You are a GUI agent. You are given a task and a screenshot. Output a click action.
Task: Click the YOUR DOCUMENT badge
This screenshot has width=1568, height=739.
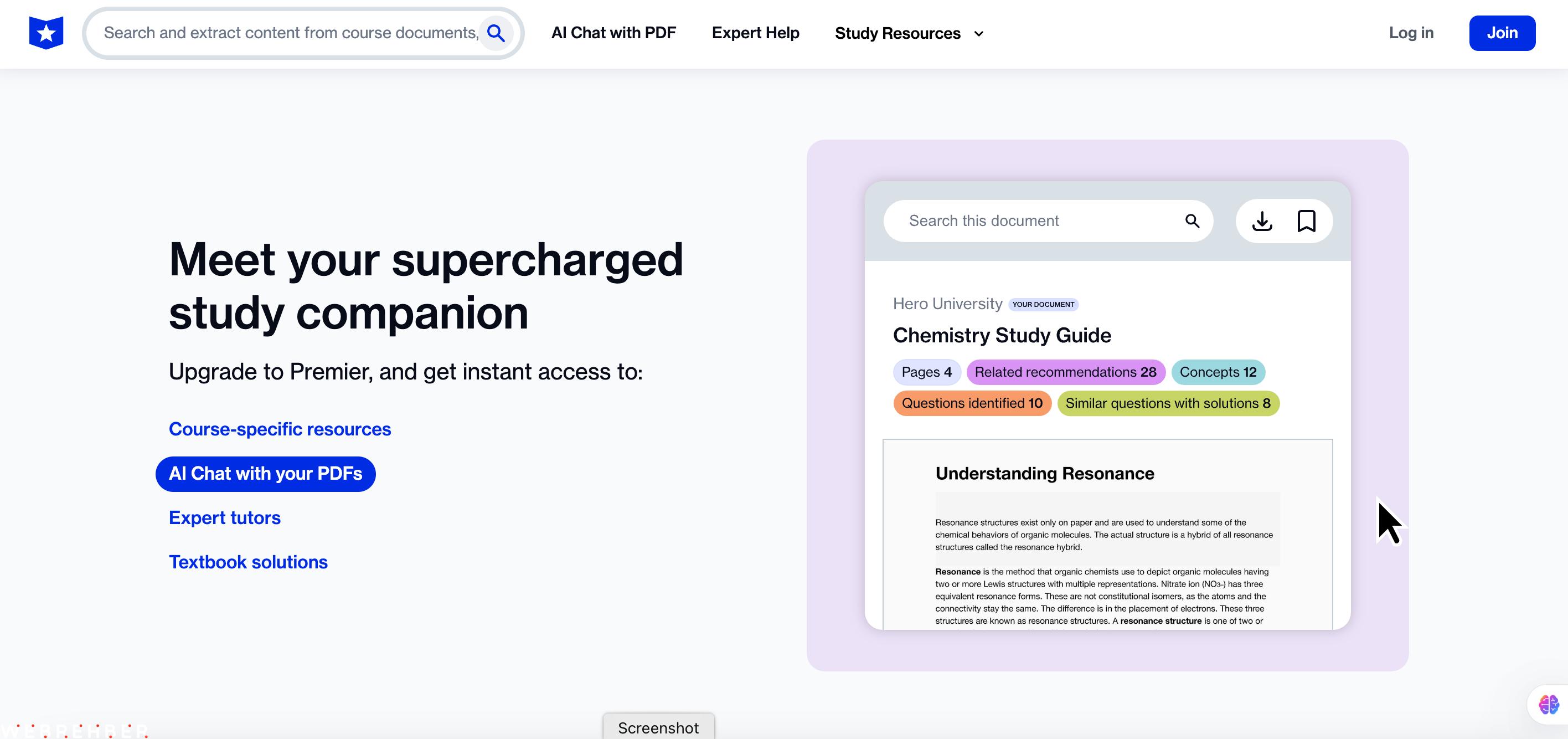point(1043,304)
